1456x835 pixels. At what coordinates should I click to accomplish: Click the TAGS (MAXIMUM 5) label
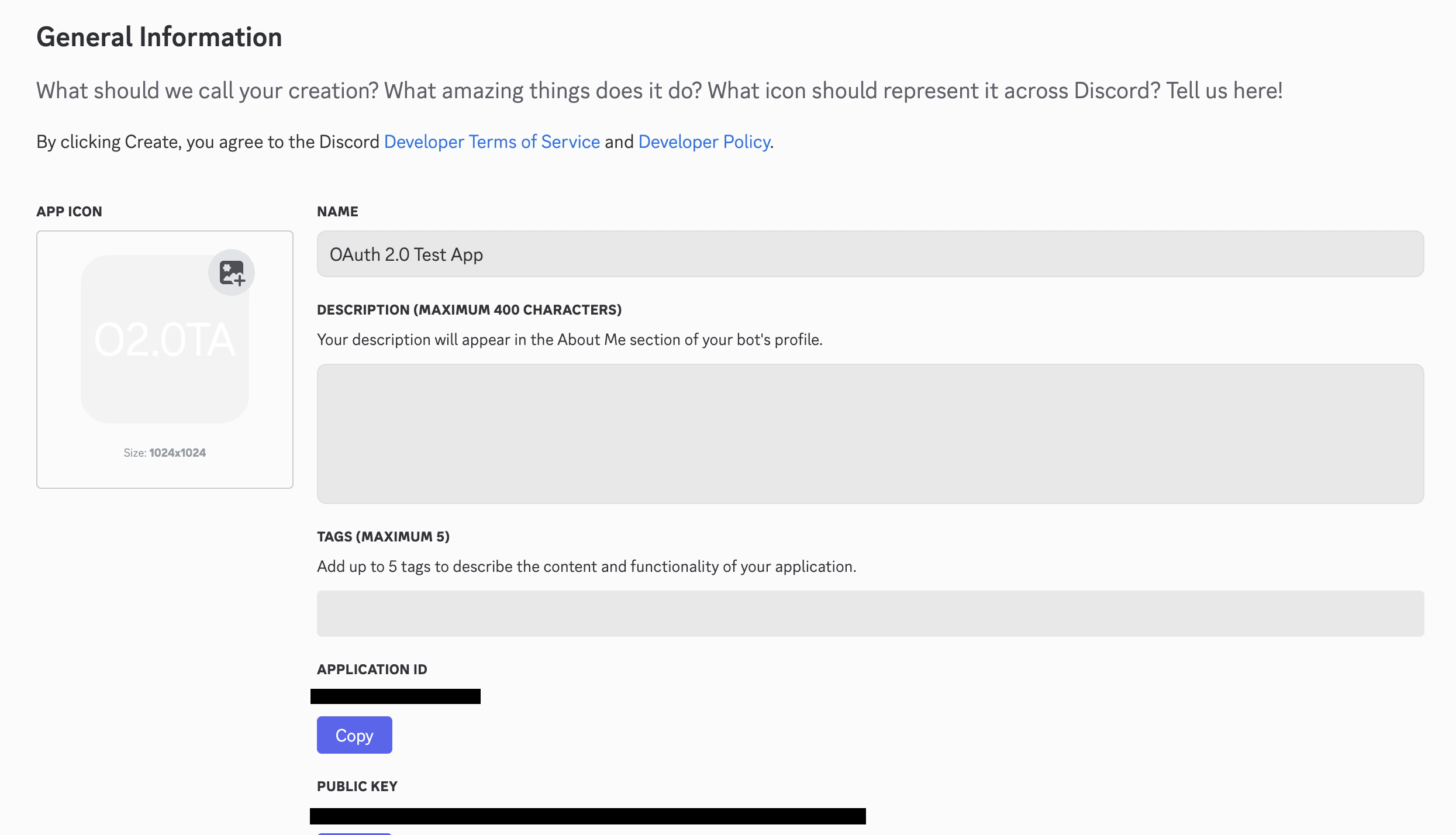tap(383, 537)
